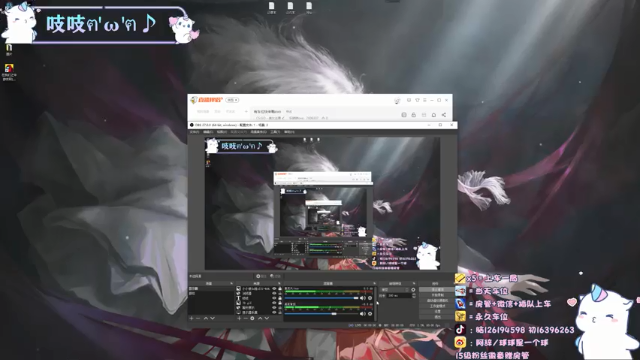Remove selected source with the minus icon
The width and height of the screenshot is (640, 360).
coord(246,318)
